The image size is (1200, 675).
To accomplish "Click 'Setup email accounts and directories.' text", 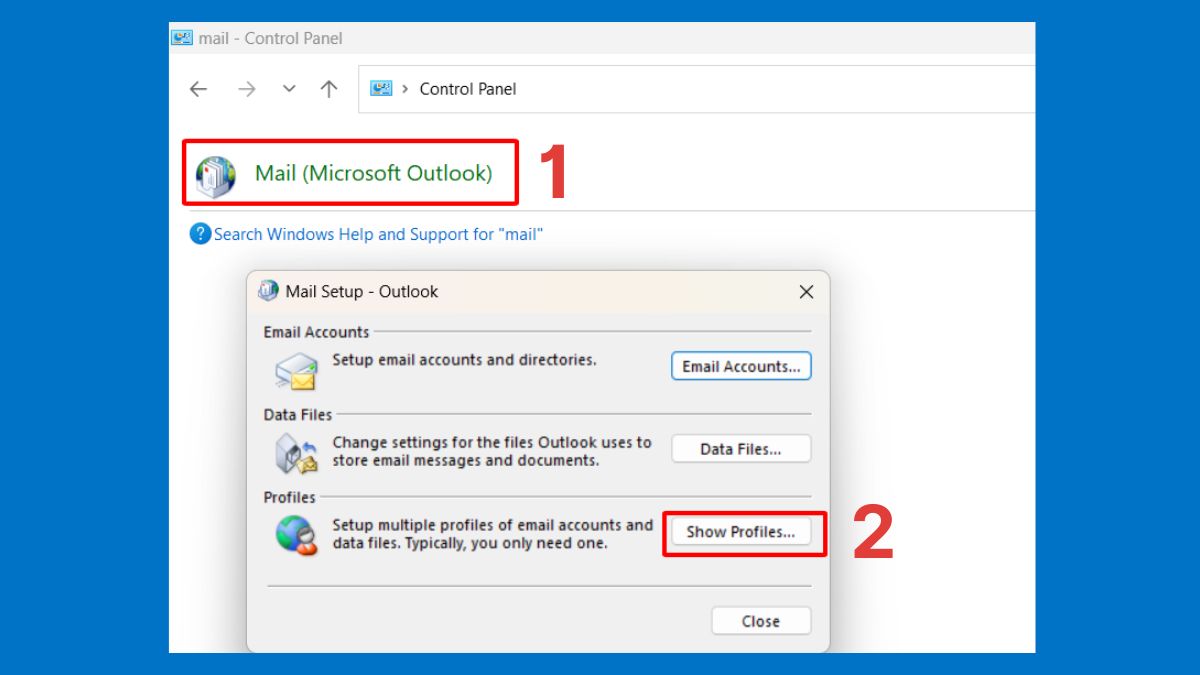I will [x=464, y=359].
